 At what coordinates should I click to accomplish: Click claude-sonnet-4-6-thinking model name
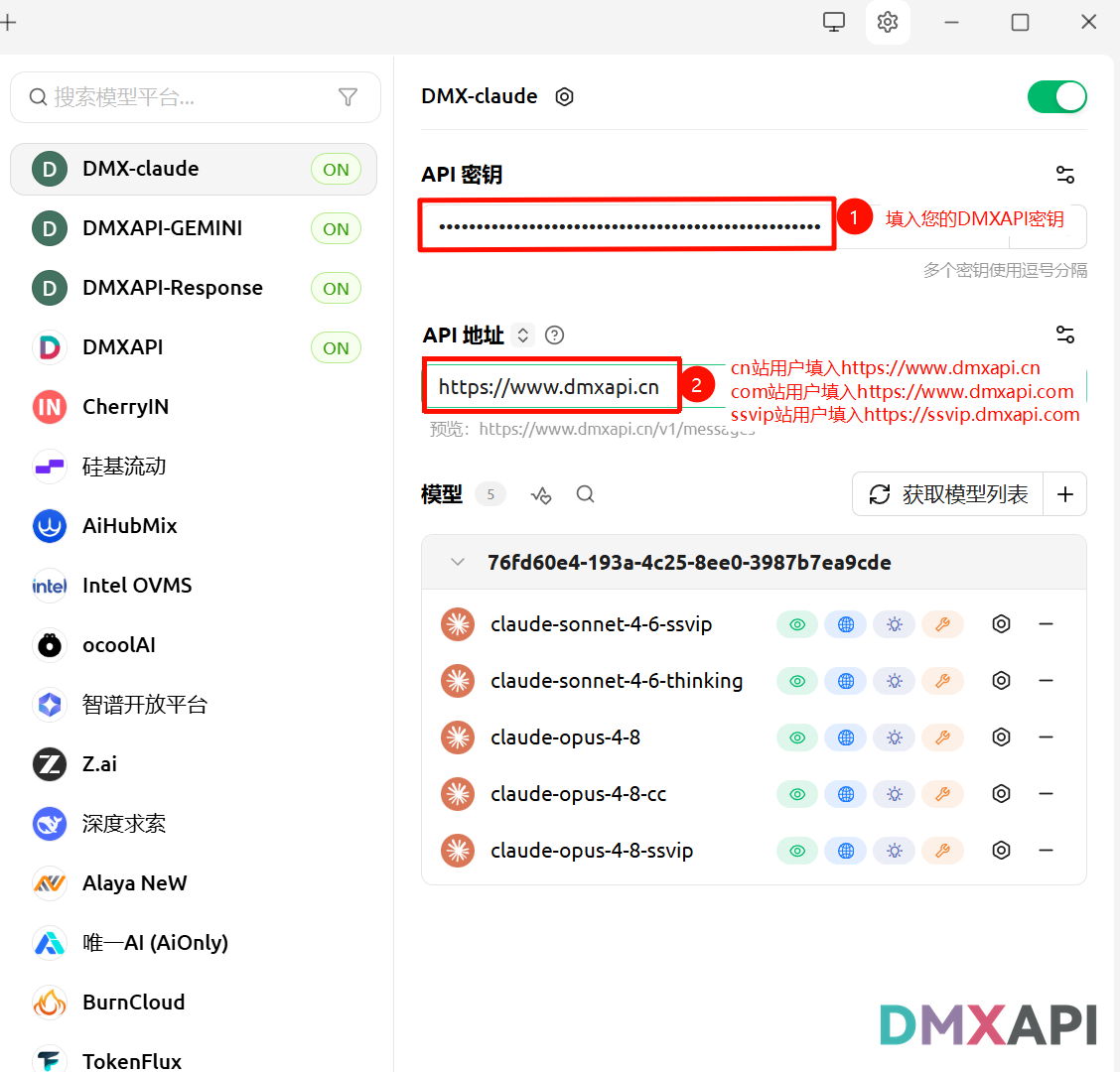click(x=617, y=681)
